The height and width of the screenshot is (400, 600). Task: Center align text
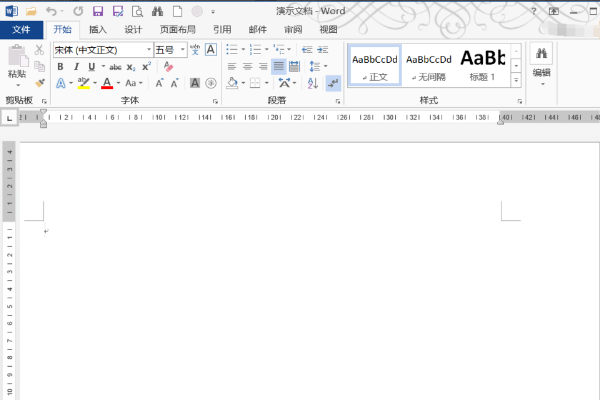pyautogui.click(x=248, y=67)
